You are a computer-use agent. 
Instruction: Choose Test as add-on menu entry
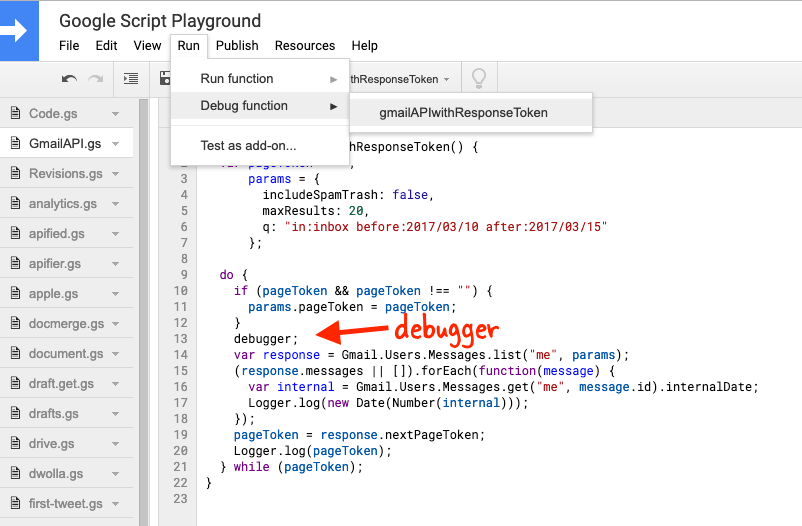pyautogui.click(x=260, y=146)
